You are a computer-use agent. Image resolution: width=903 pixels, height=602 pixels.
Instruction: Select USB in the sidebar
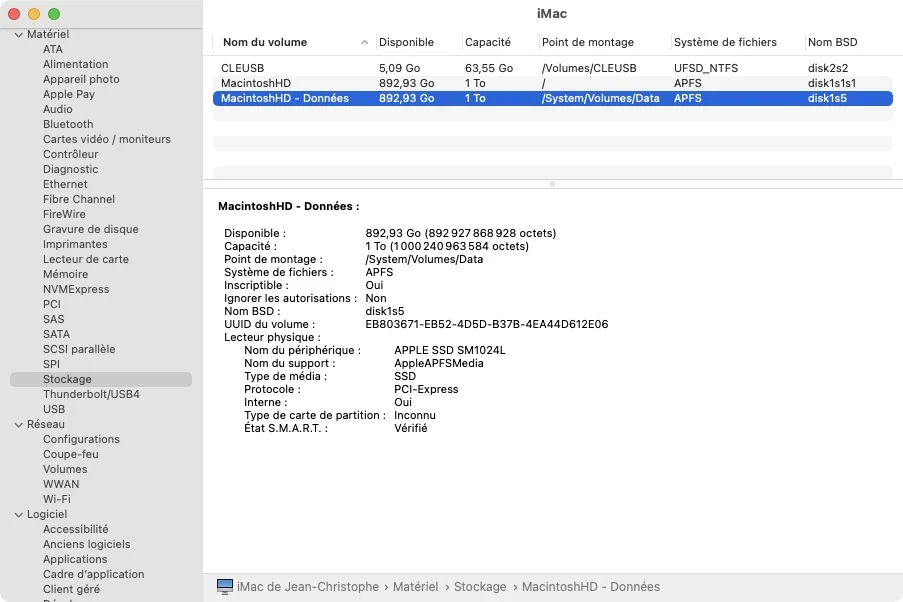click(54, 409)
